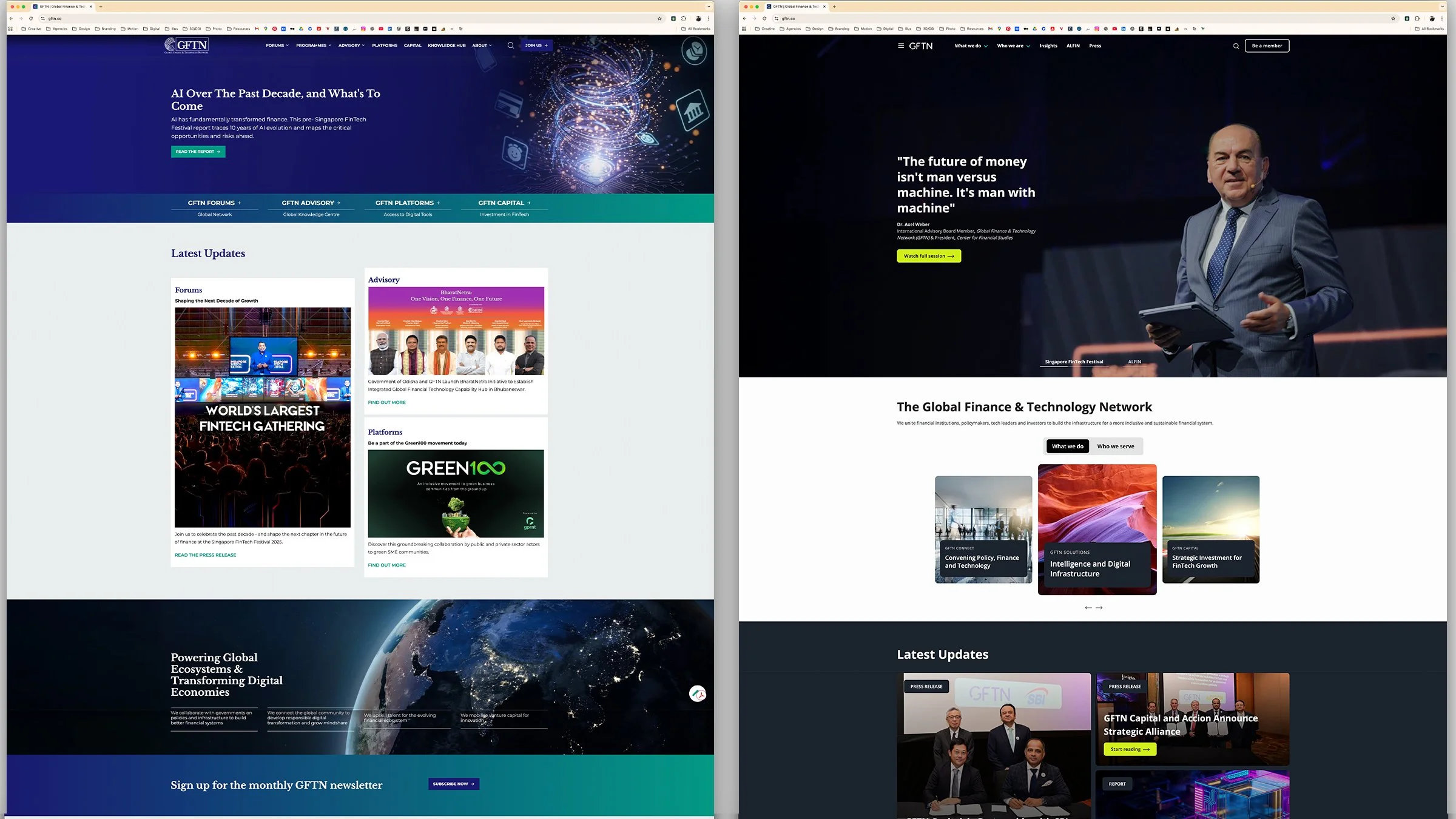Expand the PROGRAMMES dropdown in the left site nav
This screenshot has width=1456, height=819.
314,45
